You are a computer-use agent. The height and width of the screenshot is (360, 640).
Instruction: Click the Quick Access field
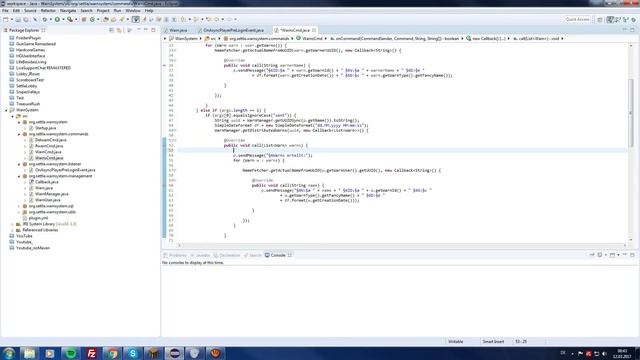(x=577, y=19)
